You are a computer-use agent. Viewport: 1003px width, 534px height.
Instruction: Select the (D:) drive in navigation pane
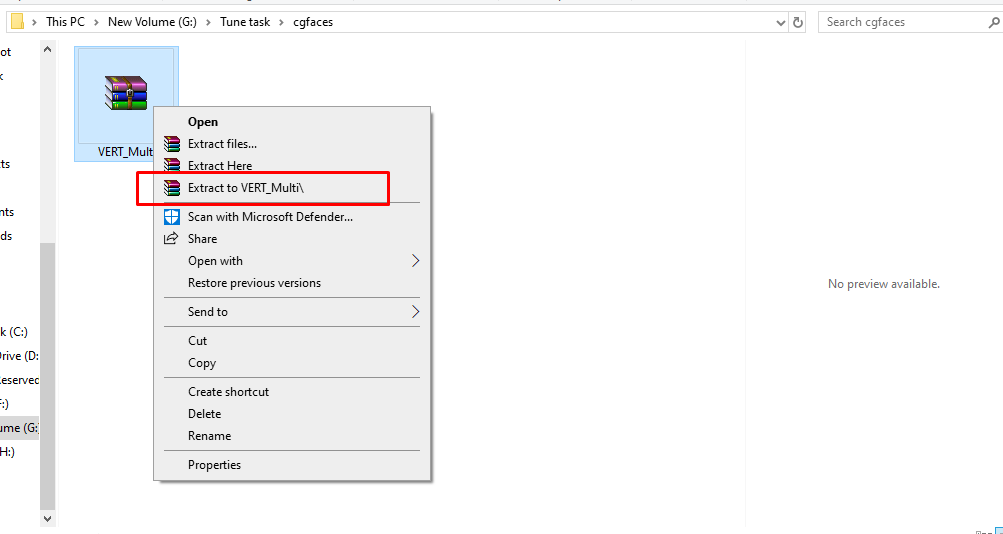(19, 356)
